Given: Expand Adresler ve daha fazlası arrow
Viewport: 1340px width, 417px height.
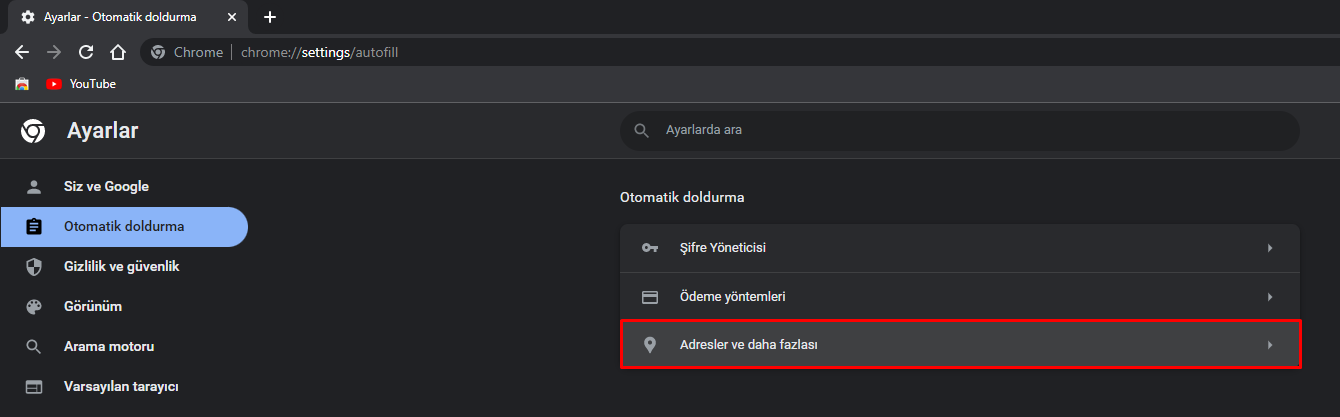Looking at the screenshot, I should tap(1270, 345).
